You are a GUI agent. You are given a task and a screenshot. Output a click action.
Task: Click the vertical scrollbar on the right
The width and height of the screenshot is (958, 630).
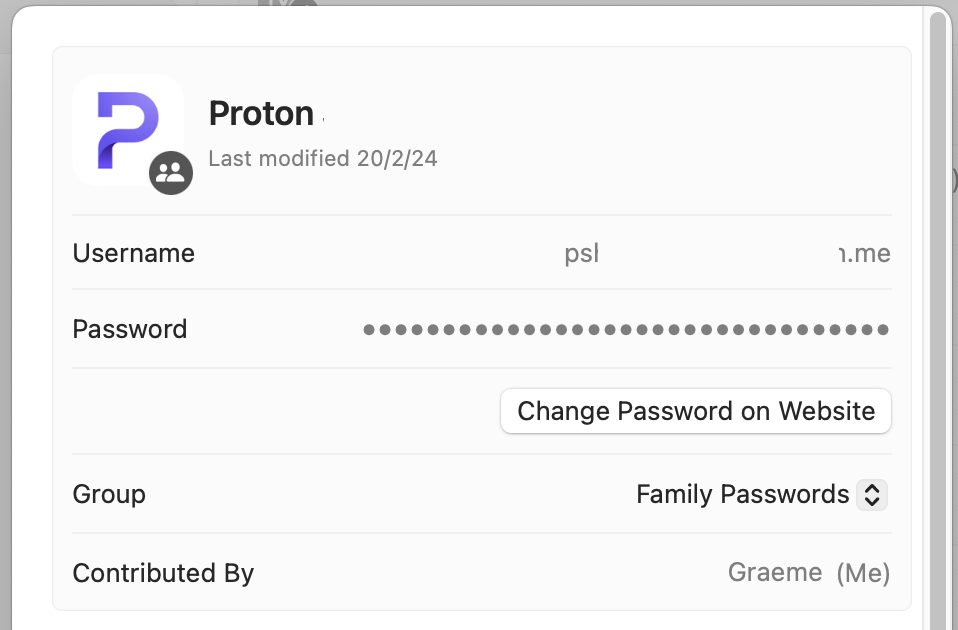(x=938, y=300)
